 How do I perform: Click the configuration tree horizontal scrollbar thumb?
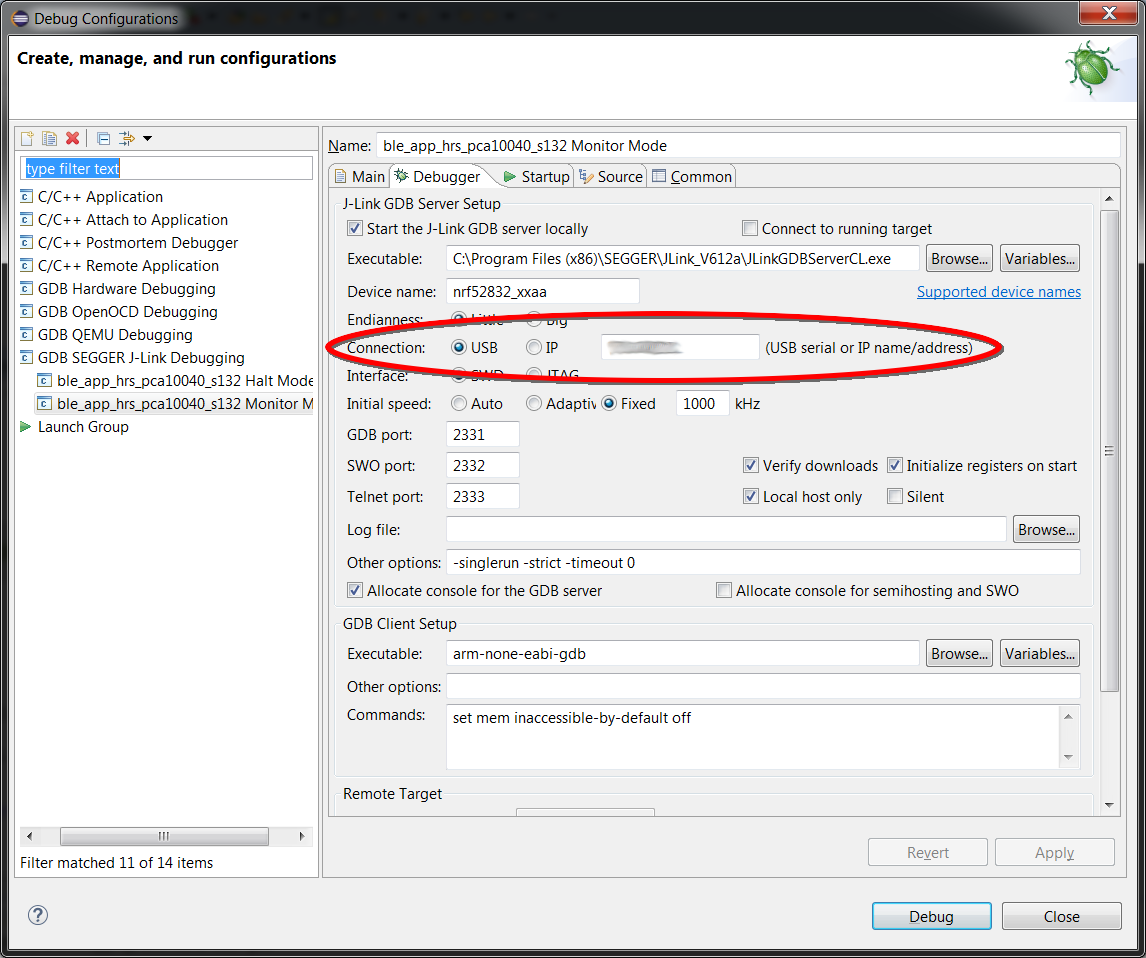tap(164, 836)
